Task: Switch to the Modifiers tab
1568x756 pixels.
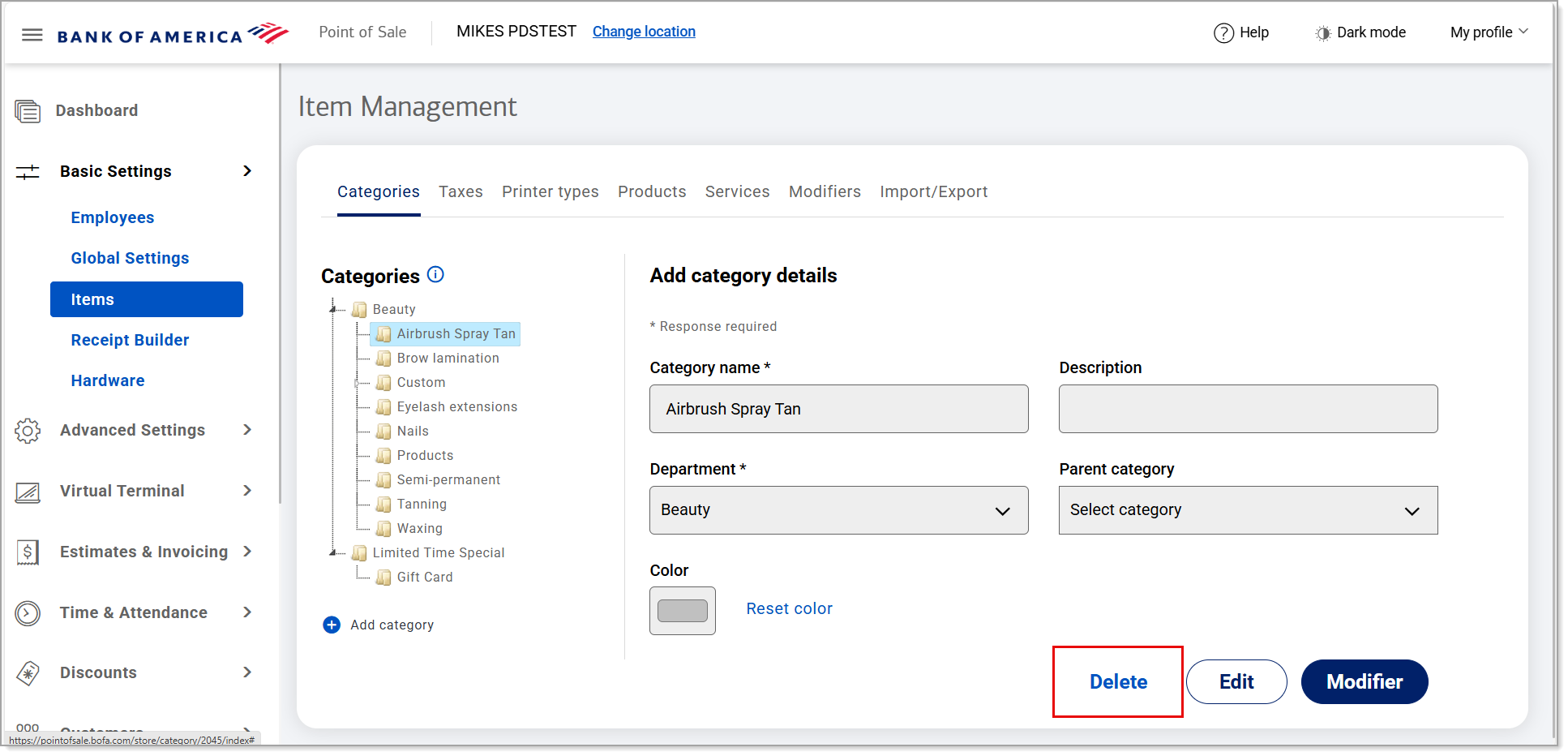Action: 825,192
